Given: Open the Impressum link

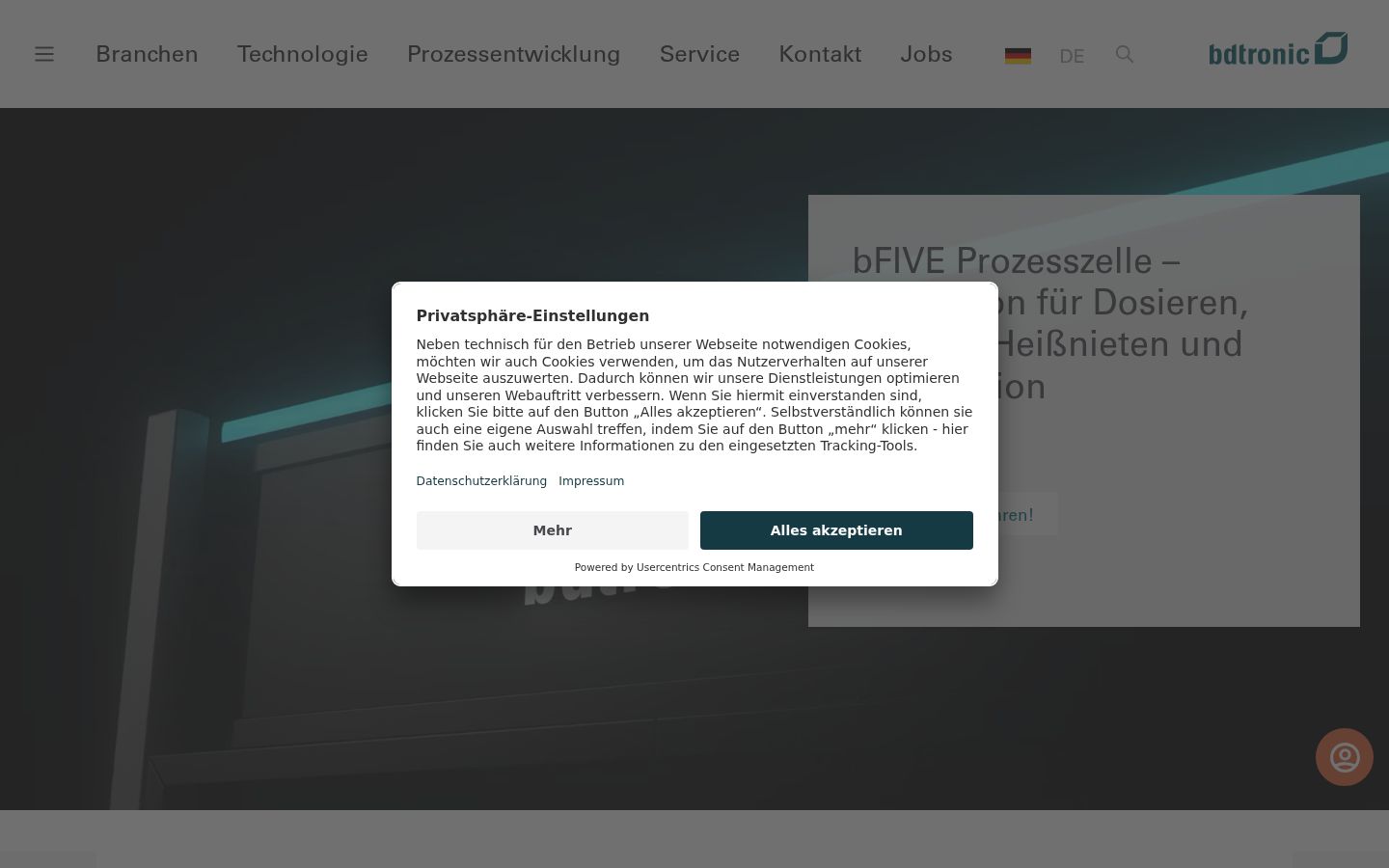Looking at the screenshot, I should (x=591, y=481).
